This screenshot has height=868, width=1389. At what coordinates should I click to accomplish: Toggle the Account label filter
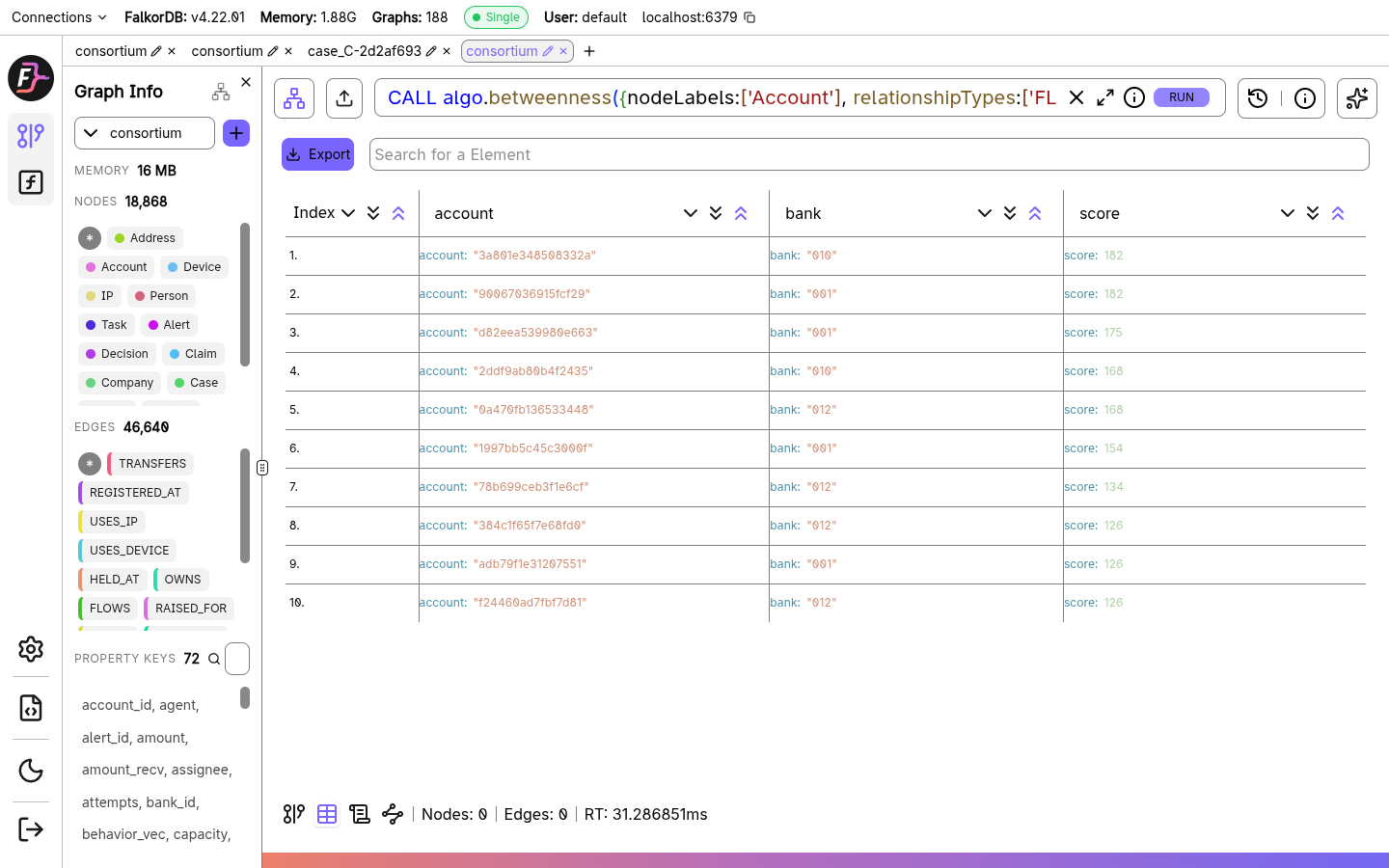pos(117,267)
